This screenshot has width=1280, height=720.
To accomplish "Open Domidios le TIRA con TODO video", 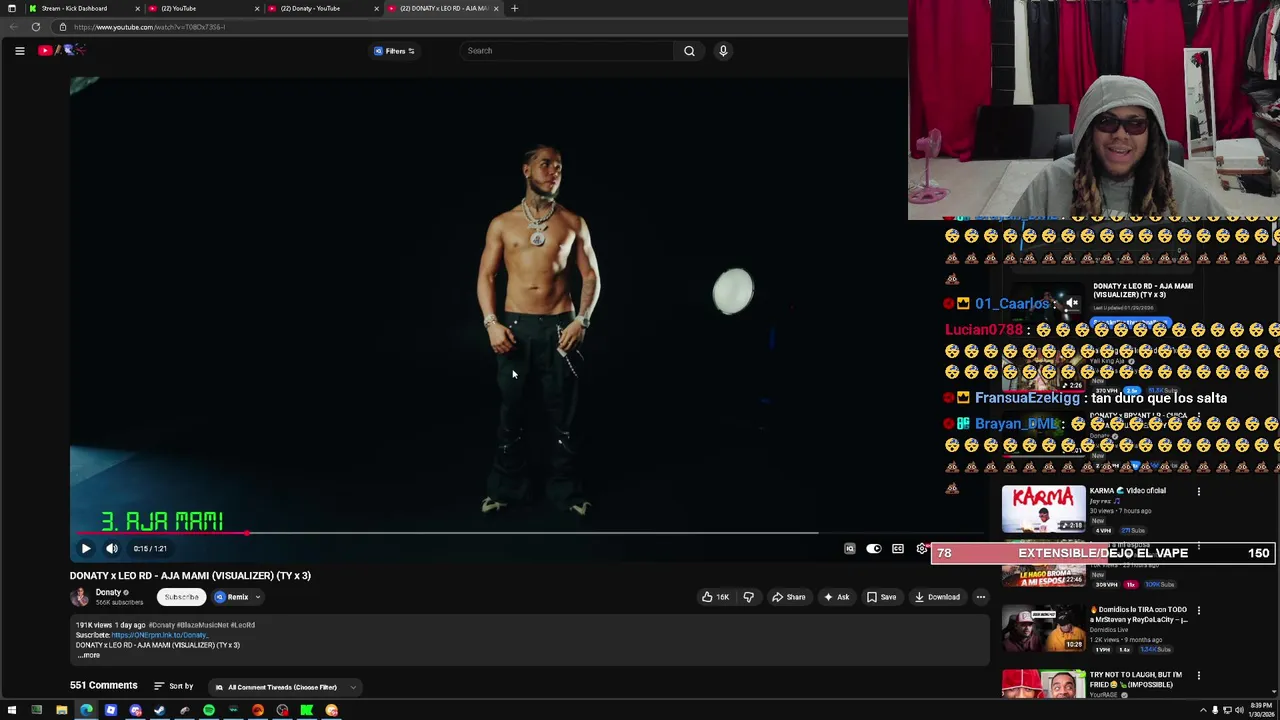I will [x=1043, y=628].
